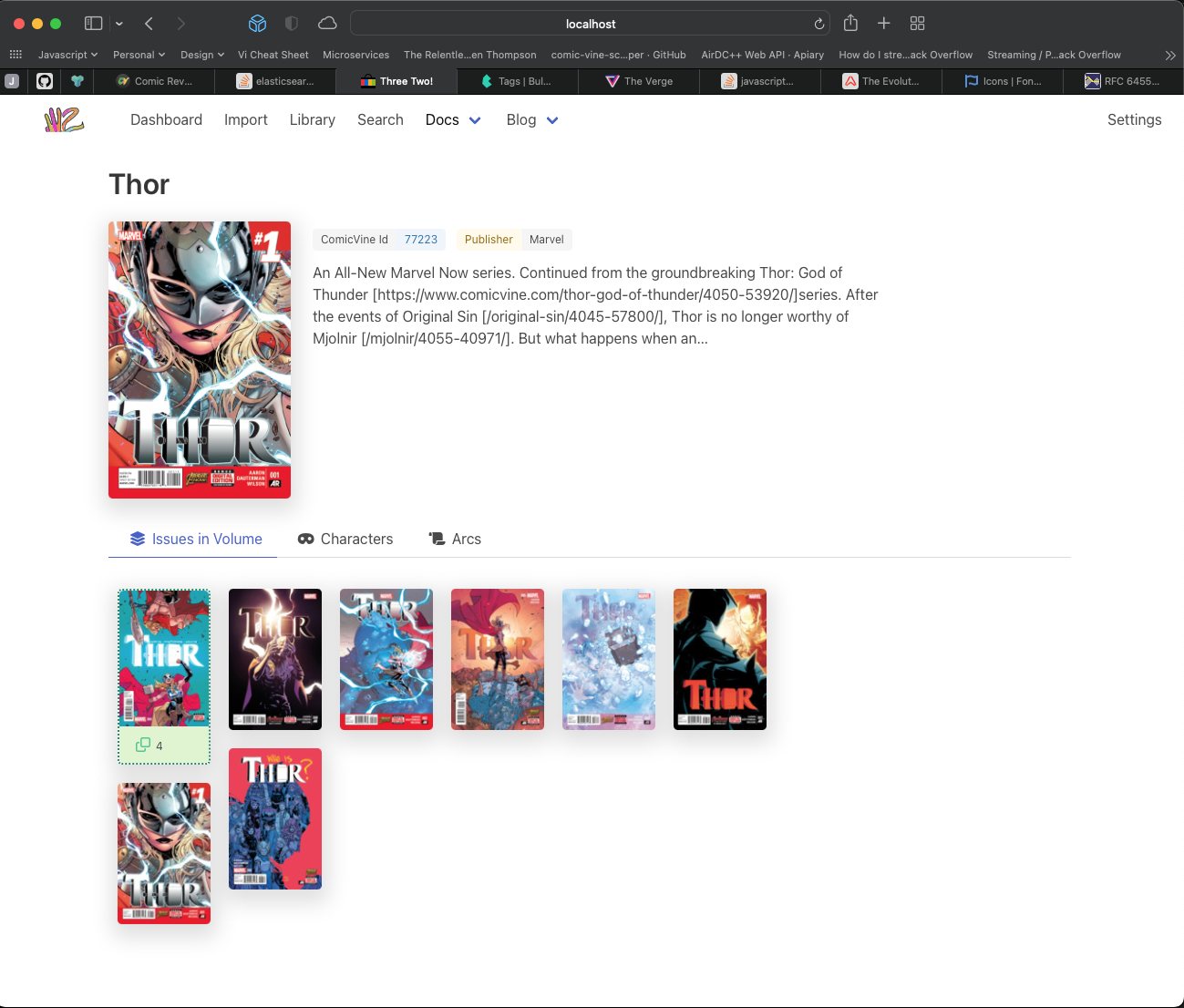The image size is (1184, 1008).
Task: Switch to the Characters tab
Action: click(x=345, y=539)
